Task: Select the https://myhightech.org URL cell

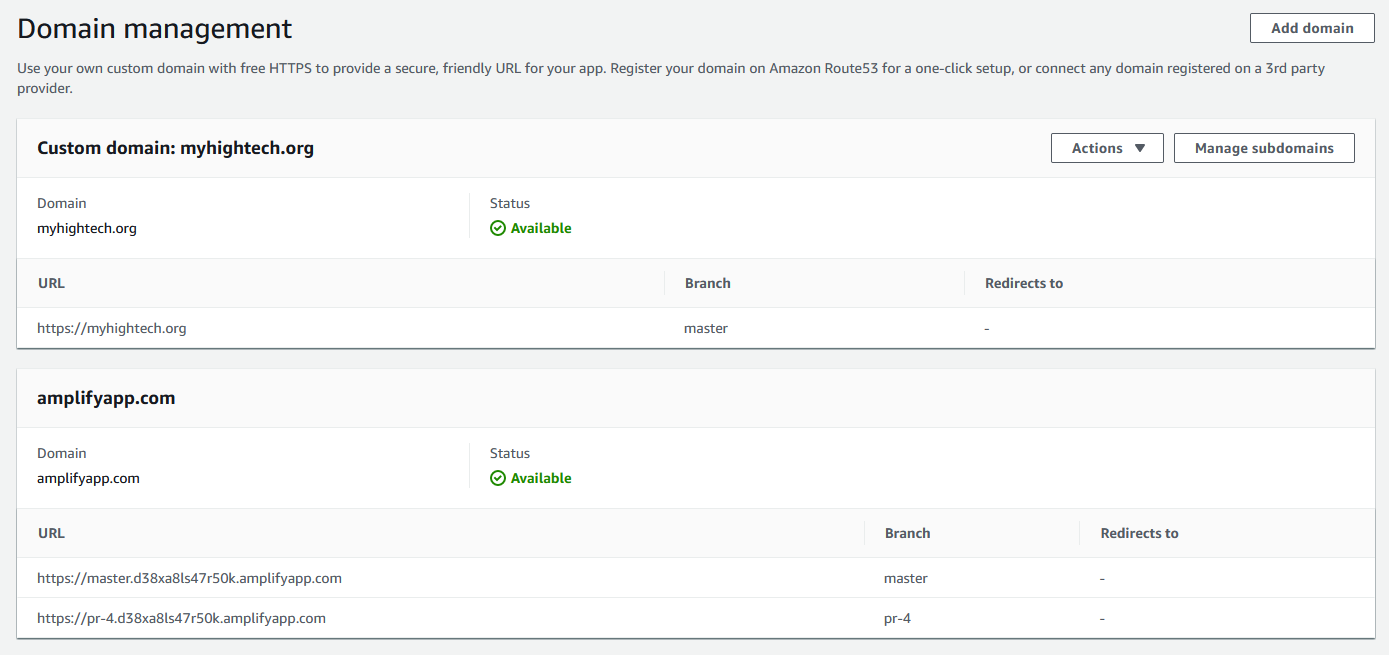Action: click(112, 328)
